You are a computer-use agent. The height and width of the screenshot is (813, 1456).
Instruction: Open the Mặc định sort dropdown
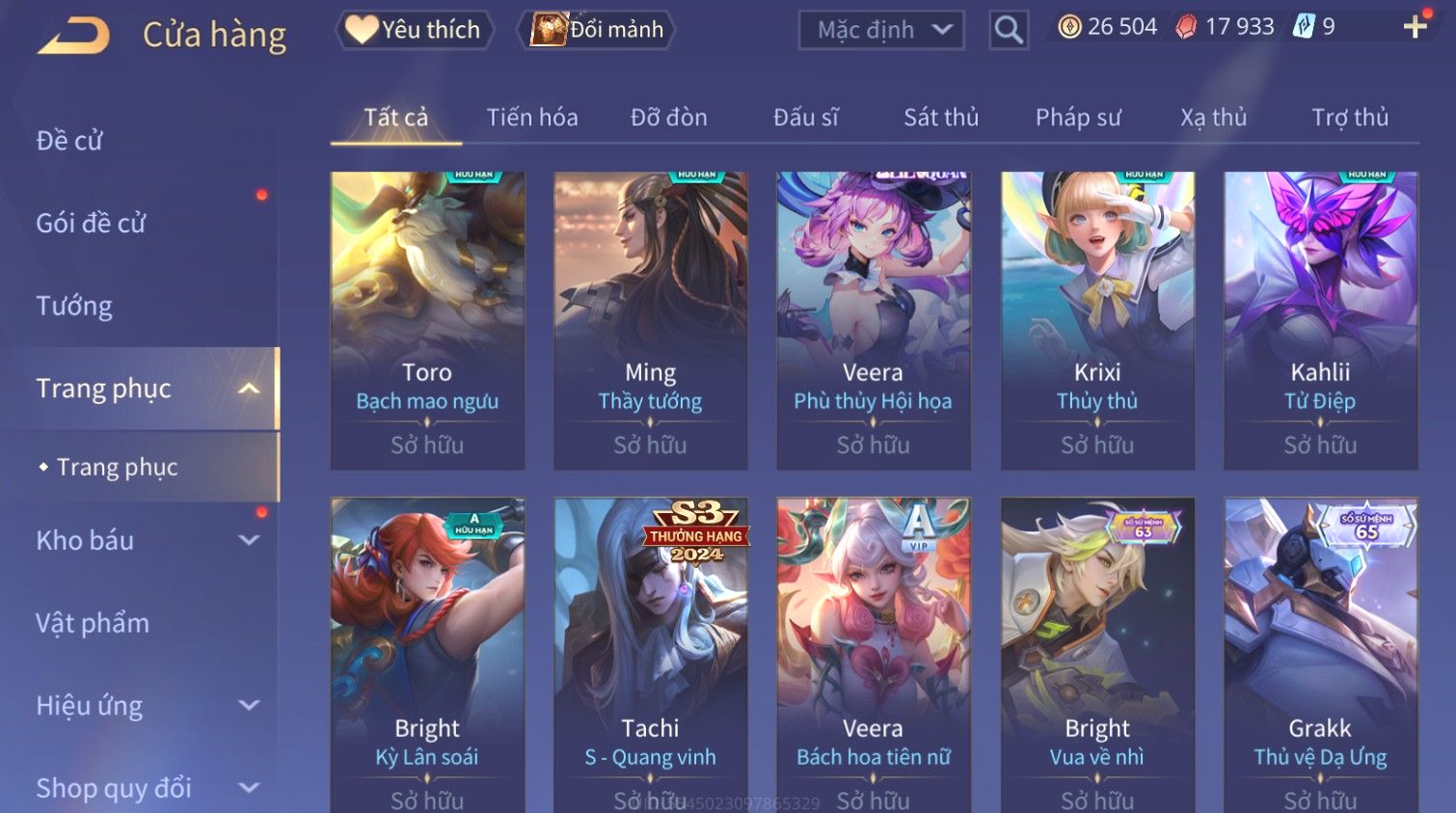coord(881,30)
